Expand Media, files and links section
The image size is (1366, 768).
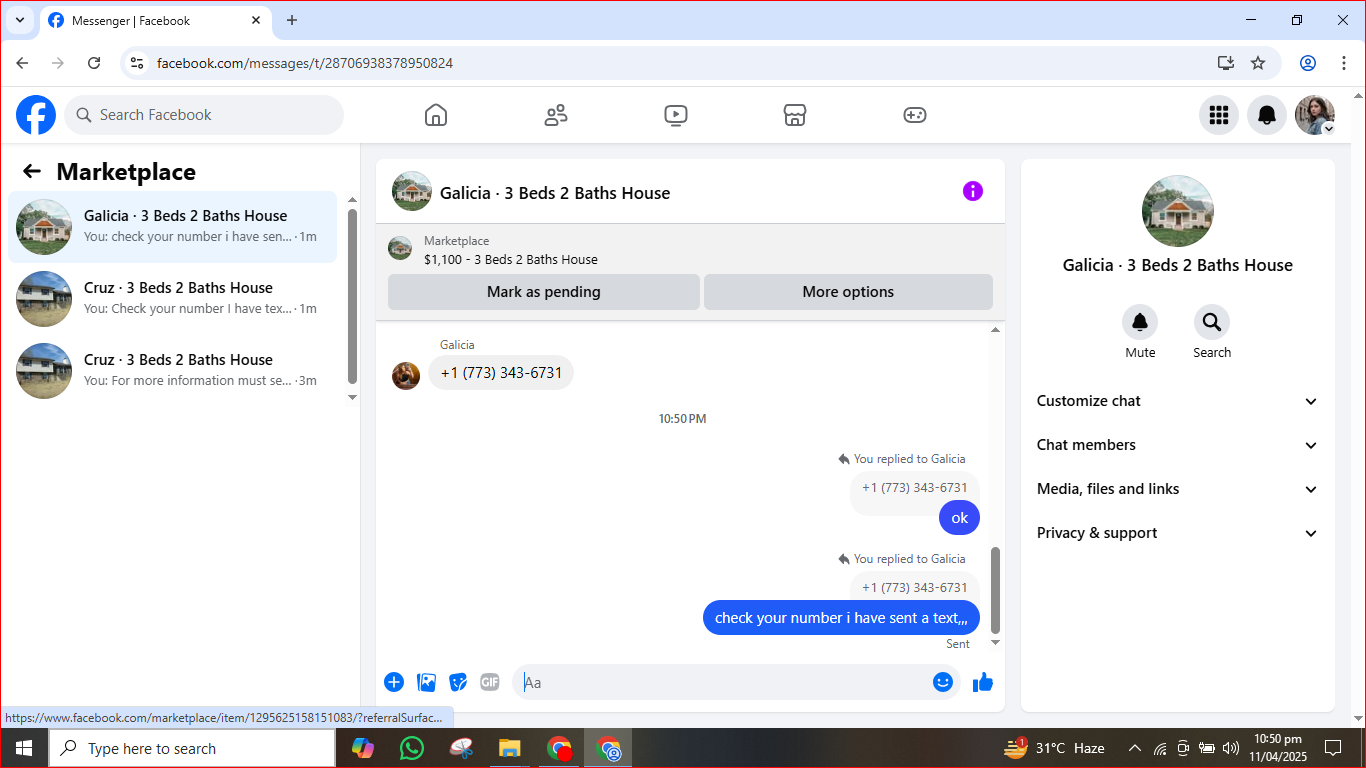tap(1178, 489)
